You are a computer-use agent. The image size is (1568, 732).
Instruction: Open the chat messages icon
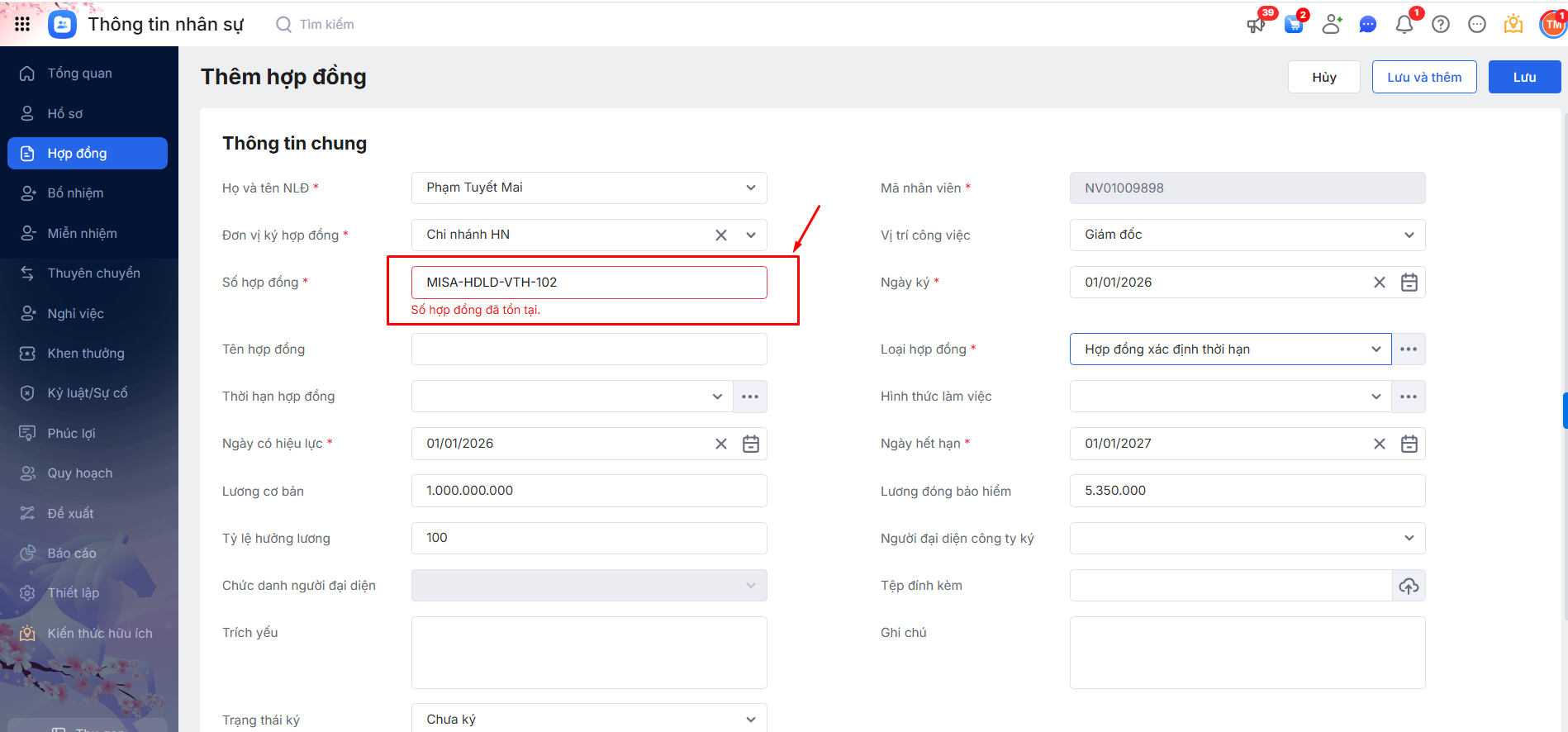pyautogui.click(x=1367, y=25)
